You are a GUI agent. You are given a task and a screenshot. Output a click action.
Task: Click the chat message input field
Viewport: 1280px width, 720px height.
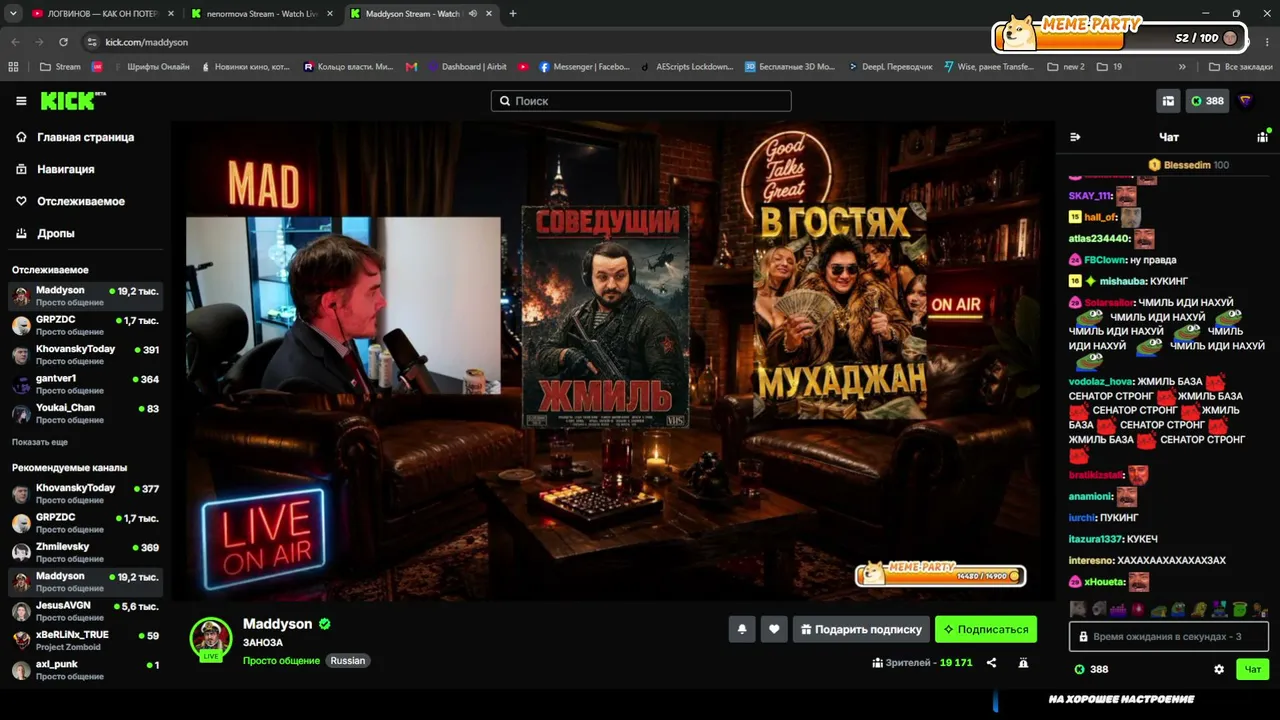[1169, 636]
